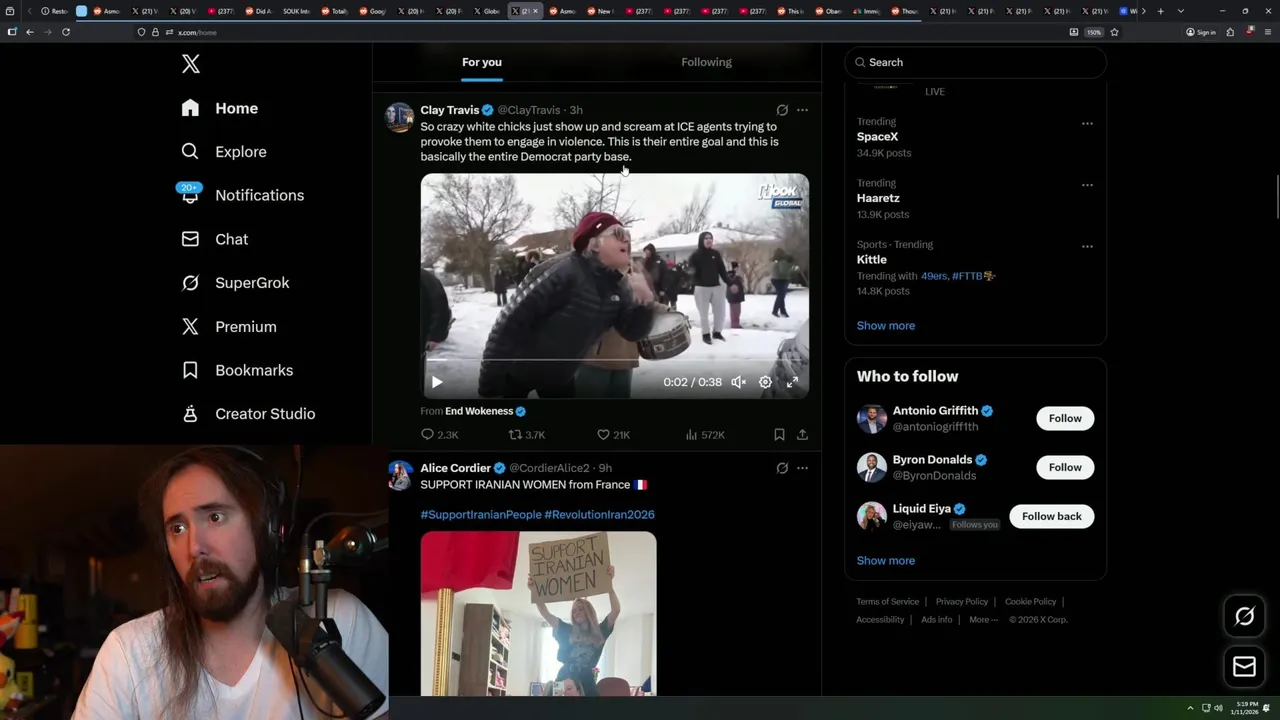Open Support Iranian Women photo
This screenshot has height=720, width=1280.
(x=538, y=613)
